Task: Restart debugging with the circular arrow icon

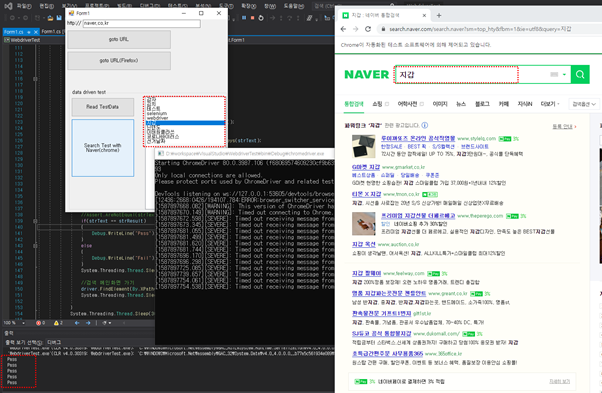Action: click(x=261, y=18)
